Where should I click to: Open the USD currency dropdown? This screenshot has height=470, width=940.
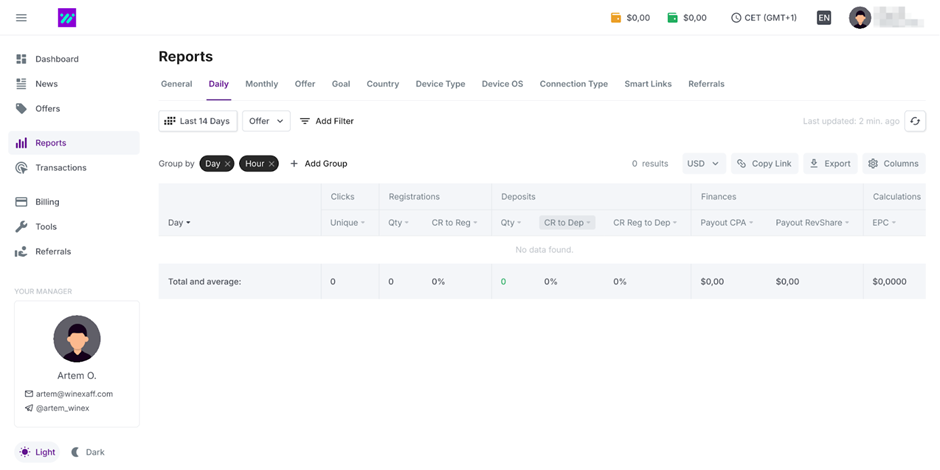tap(703, 164)
